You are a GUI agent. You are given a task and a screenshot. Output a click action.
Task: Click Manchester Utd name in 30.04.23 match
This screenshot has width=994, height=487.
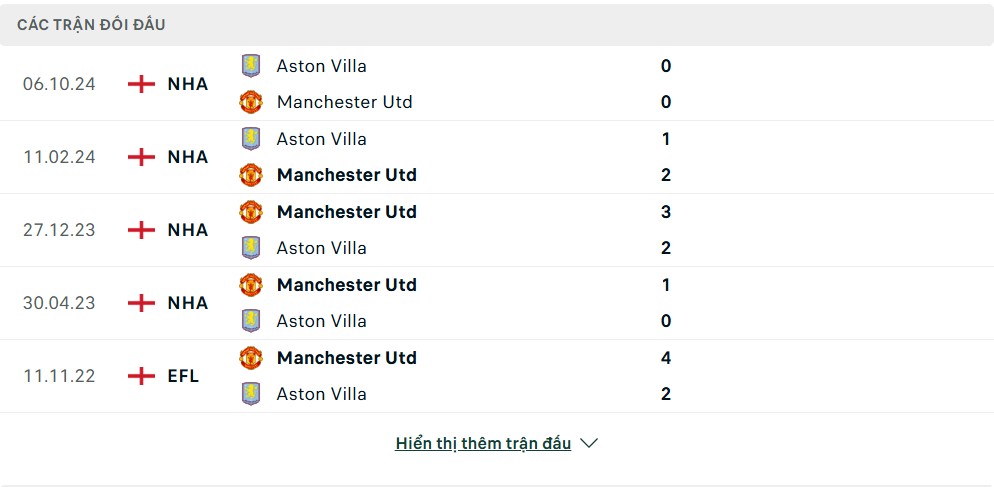tap(347, 285)
